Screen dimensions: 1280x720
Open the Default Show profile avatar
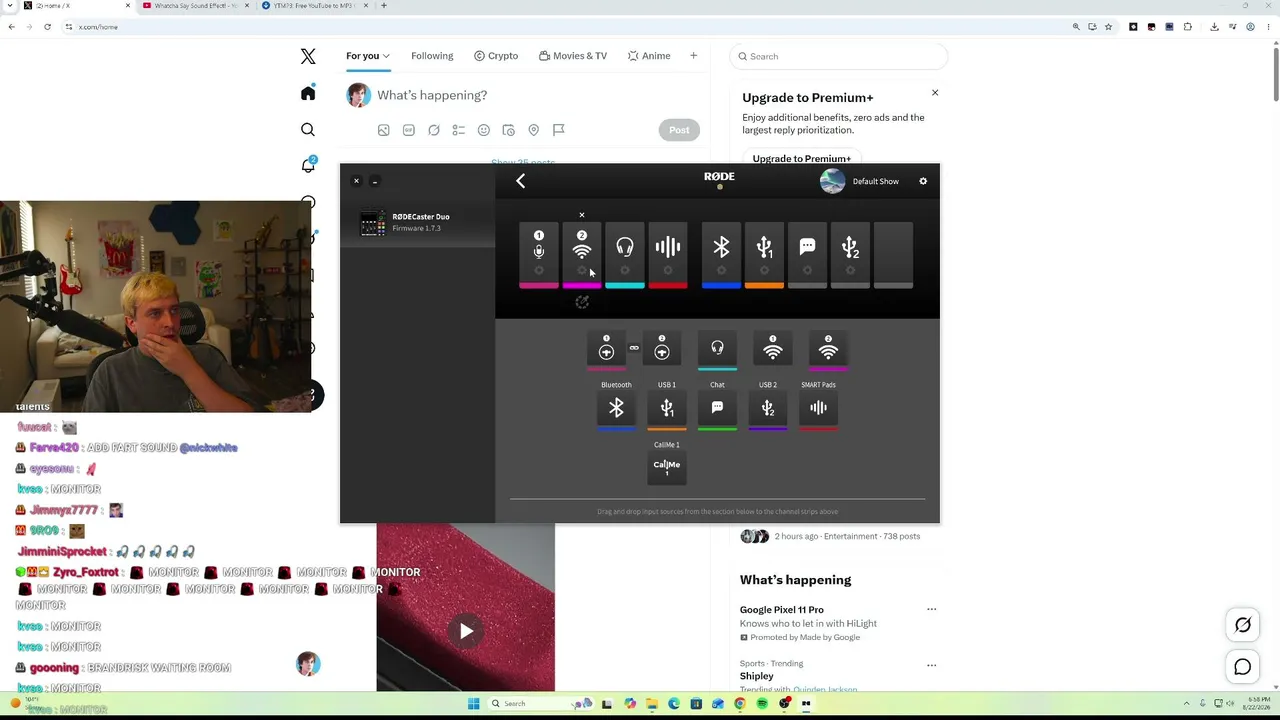[x=832, y=181]
